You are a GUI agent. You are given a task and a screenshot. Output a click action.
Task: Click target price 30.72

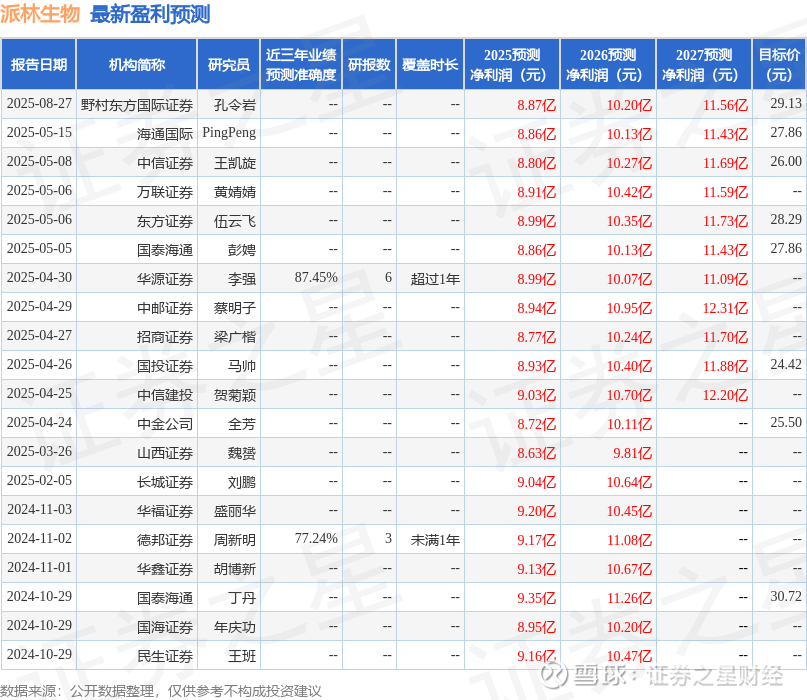coord(786,597)
